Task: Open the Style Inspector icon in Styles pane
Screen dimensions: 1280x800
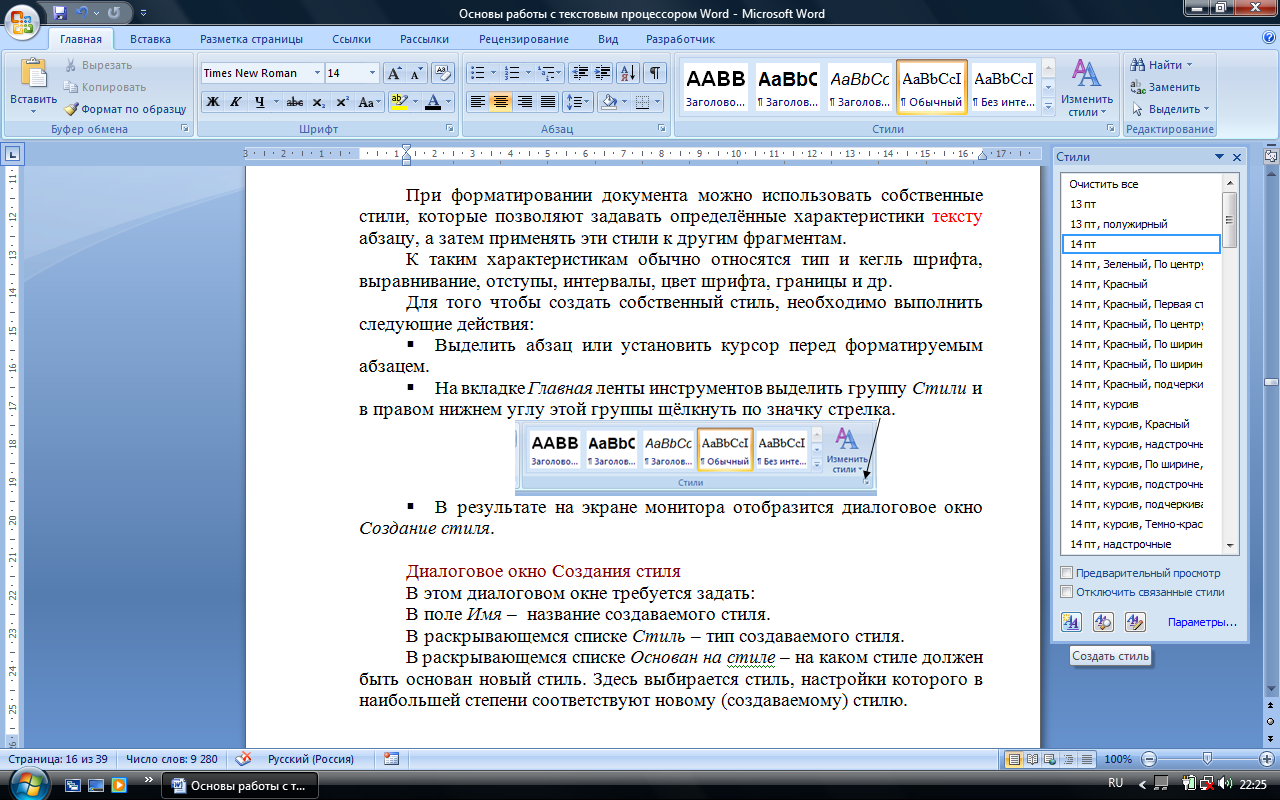Action: click(x=1103, y=622)
